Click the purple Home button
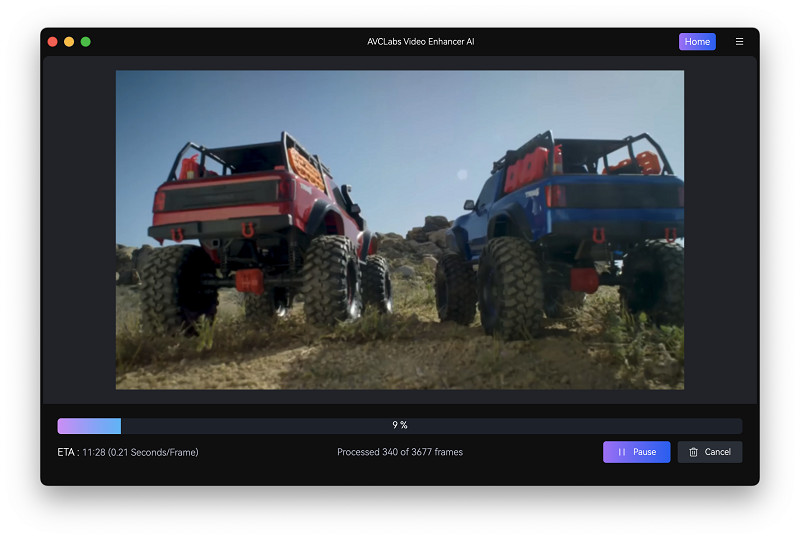This screenshot has height=539, width=800. click(697, 42)
